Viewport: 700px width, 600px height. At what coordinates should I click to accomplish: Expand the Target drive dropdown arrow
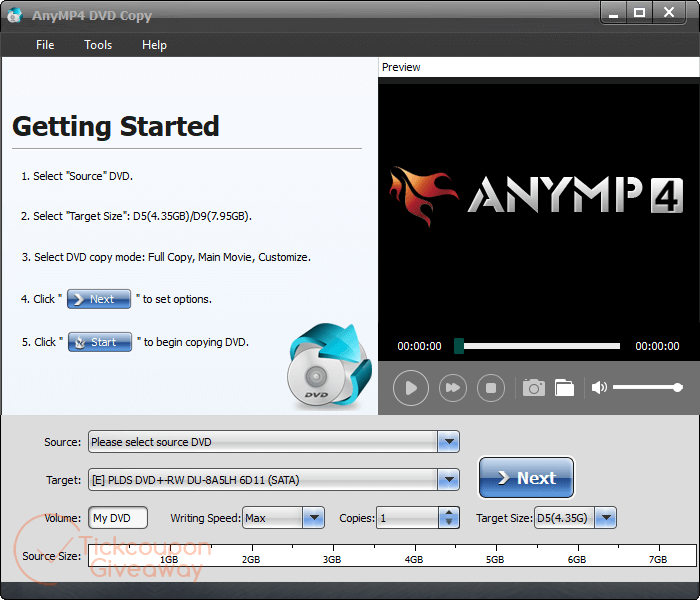click(x=449, y=480)
